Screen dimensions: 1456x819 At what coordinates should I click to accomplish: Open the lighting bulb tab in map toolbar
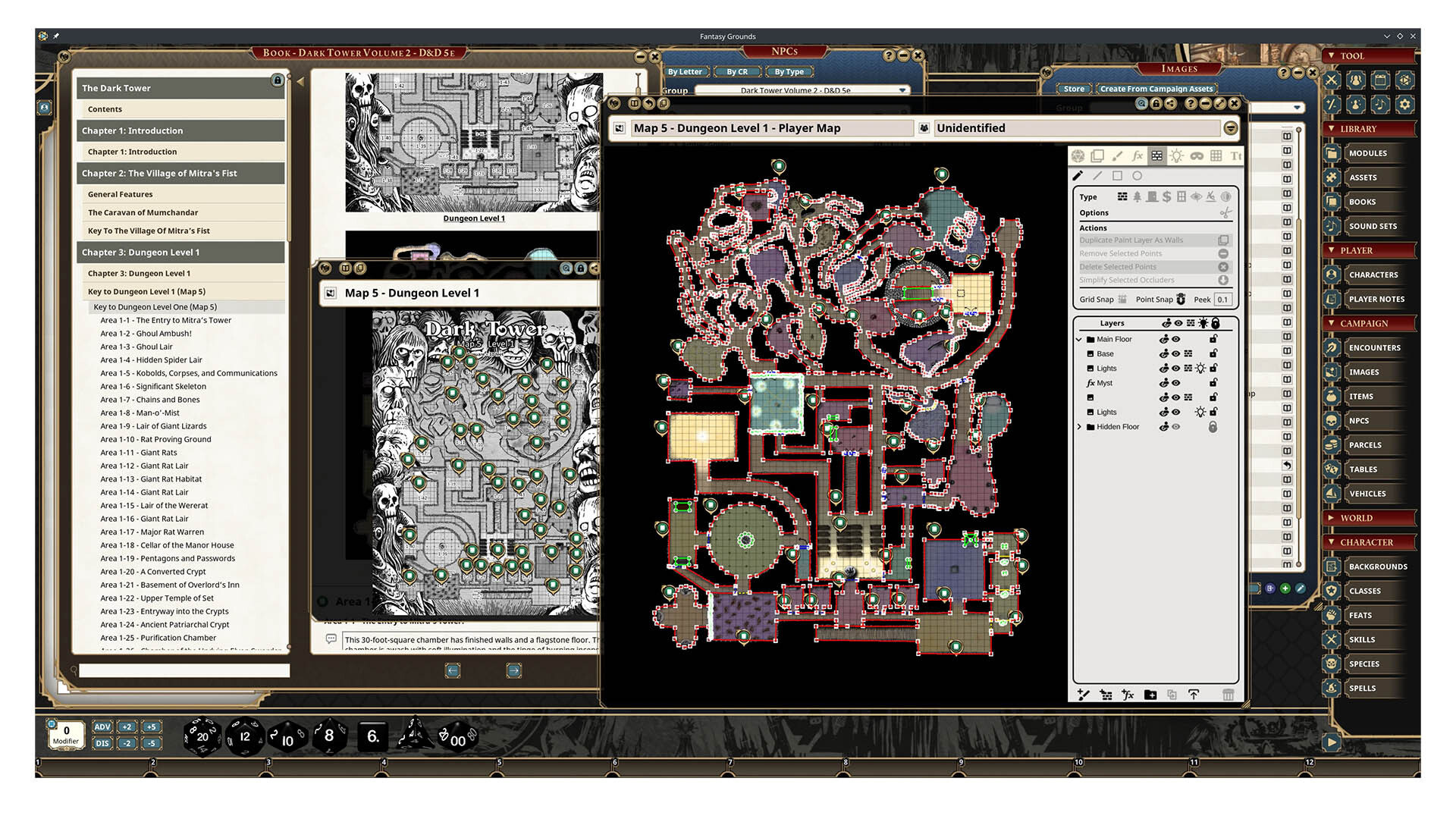(x=1176, y=155)
